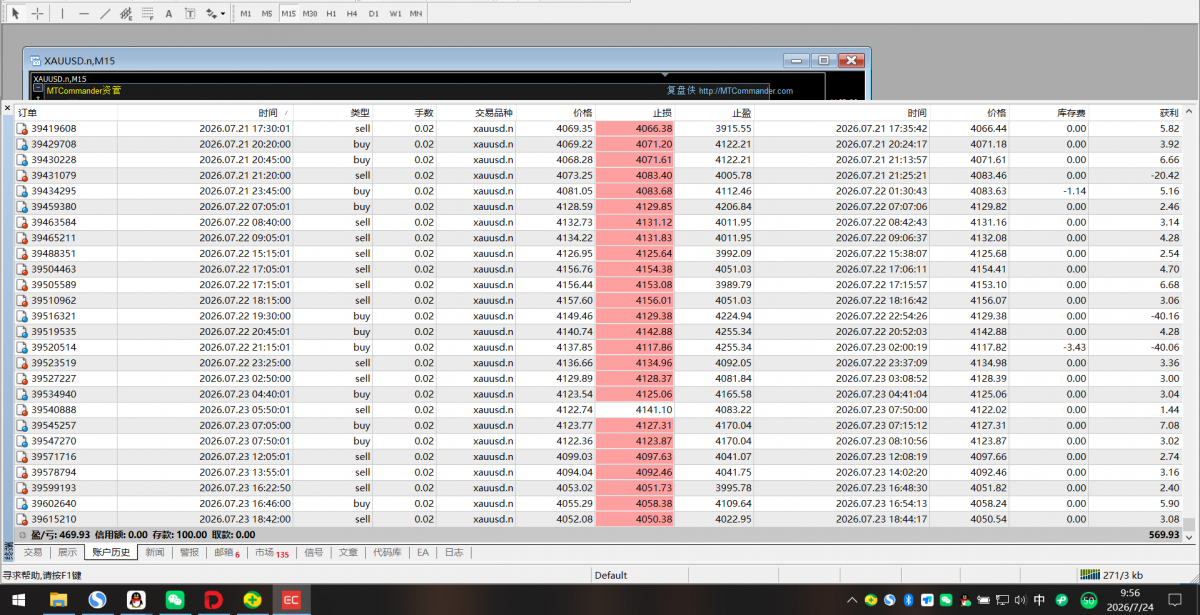Open the arrows/shapes dropdown arrow
1200x615 pixels.
pos(223,14)
